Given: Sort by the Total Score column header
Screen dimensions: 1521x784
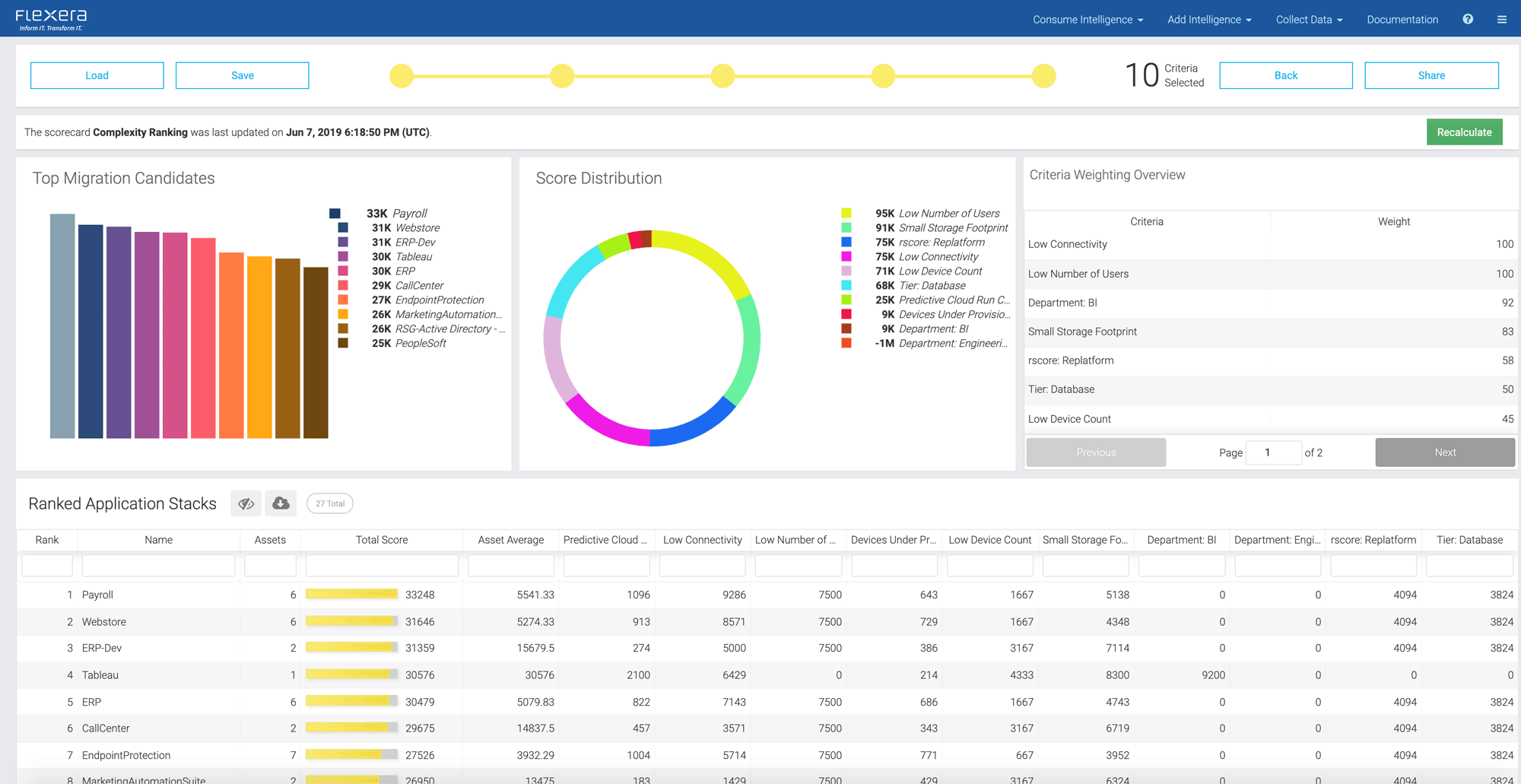Looking at the screenshot, I should pos(382,540).
